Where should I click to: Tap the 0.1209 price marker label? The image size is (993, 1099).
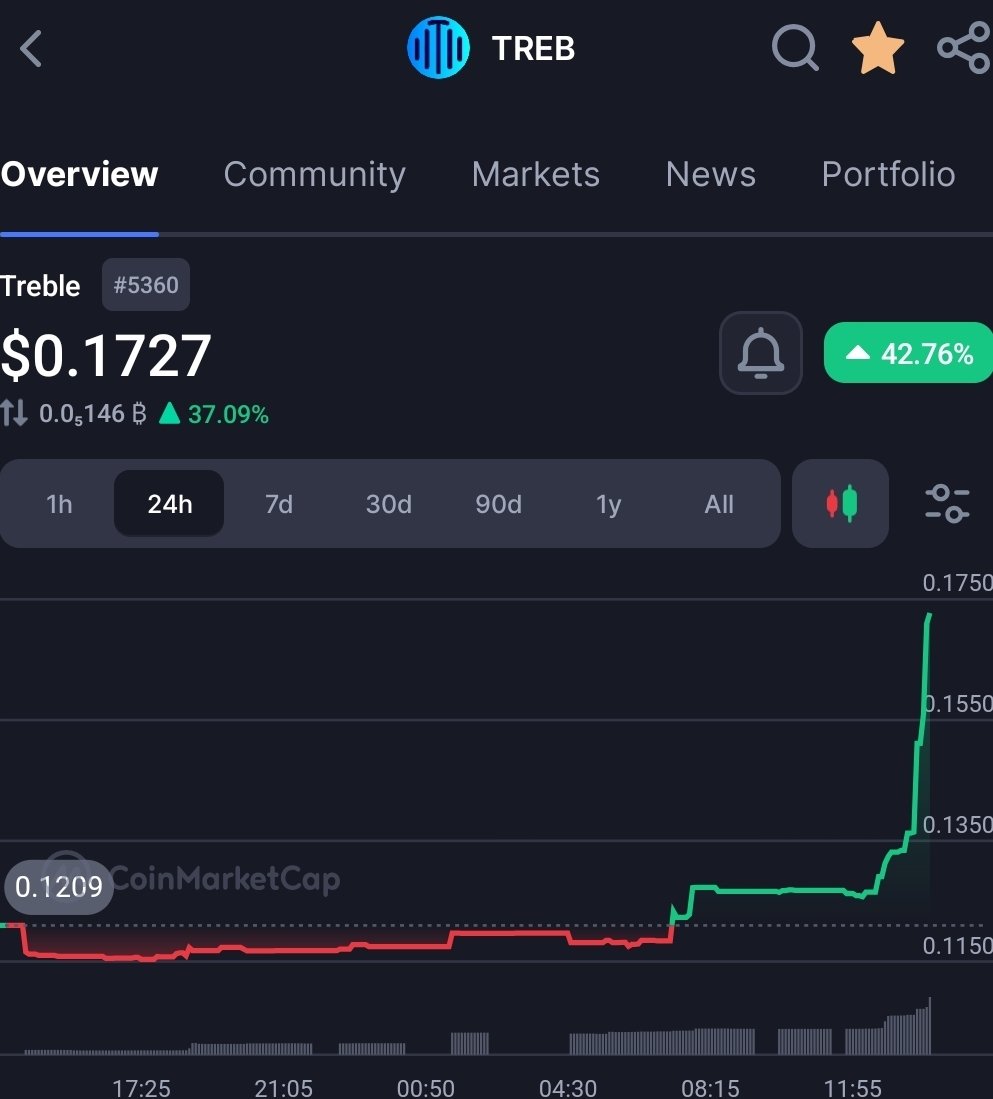click(x=59, y=887)
